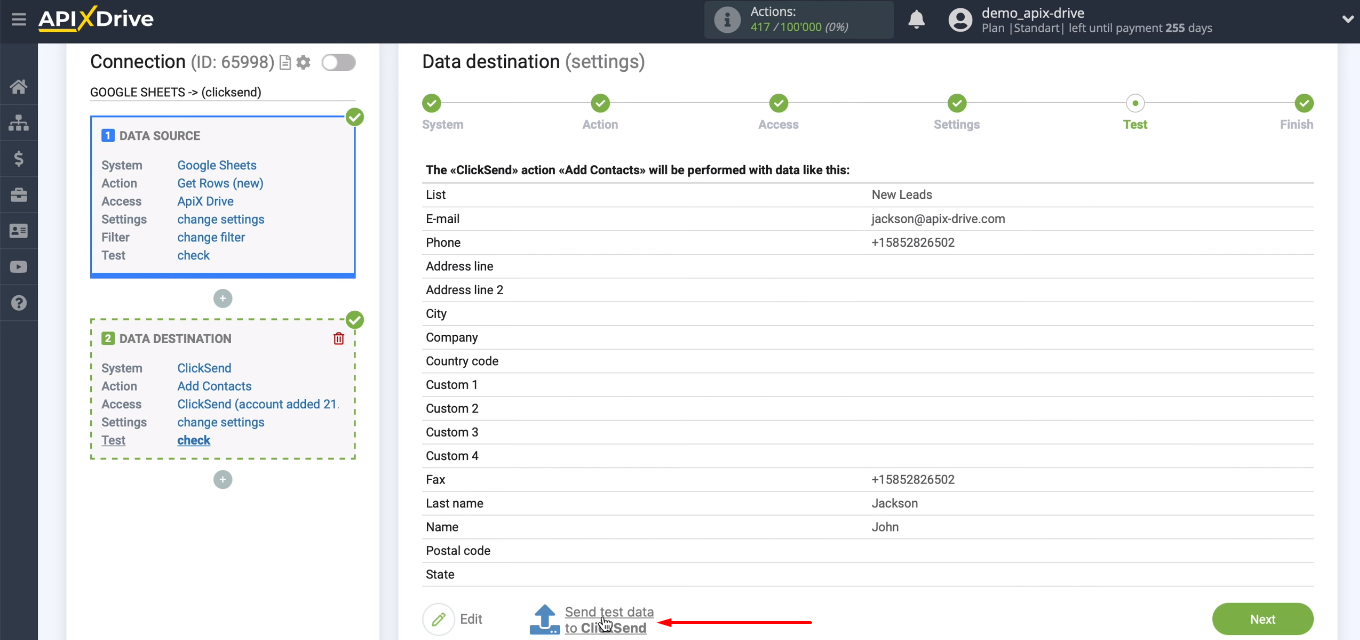Go to the Action step
The image size is (1360, 640).
point(600,103)
